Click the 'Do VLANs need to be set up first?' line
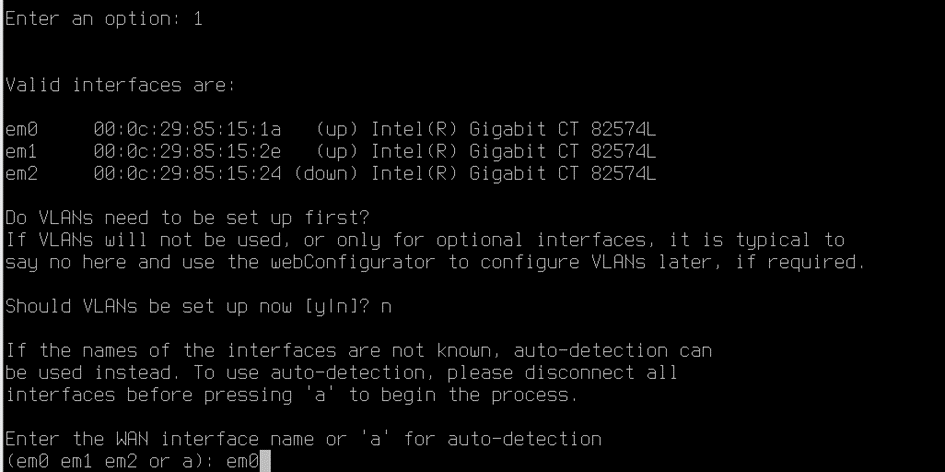 click(187, 218)
